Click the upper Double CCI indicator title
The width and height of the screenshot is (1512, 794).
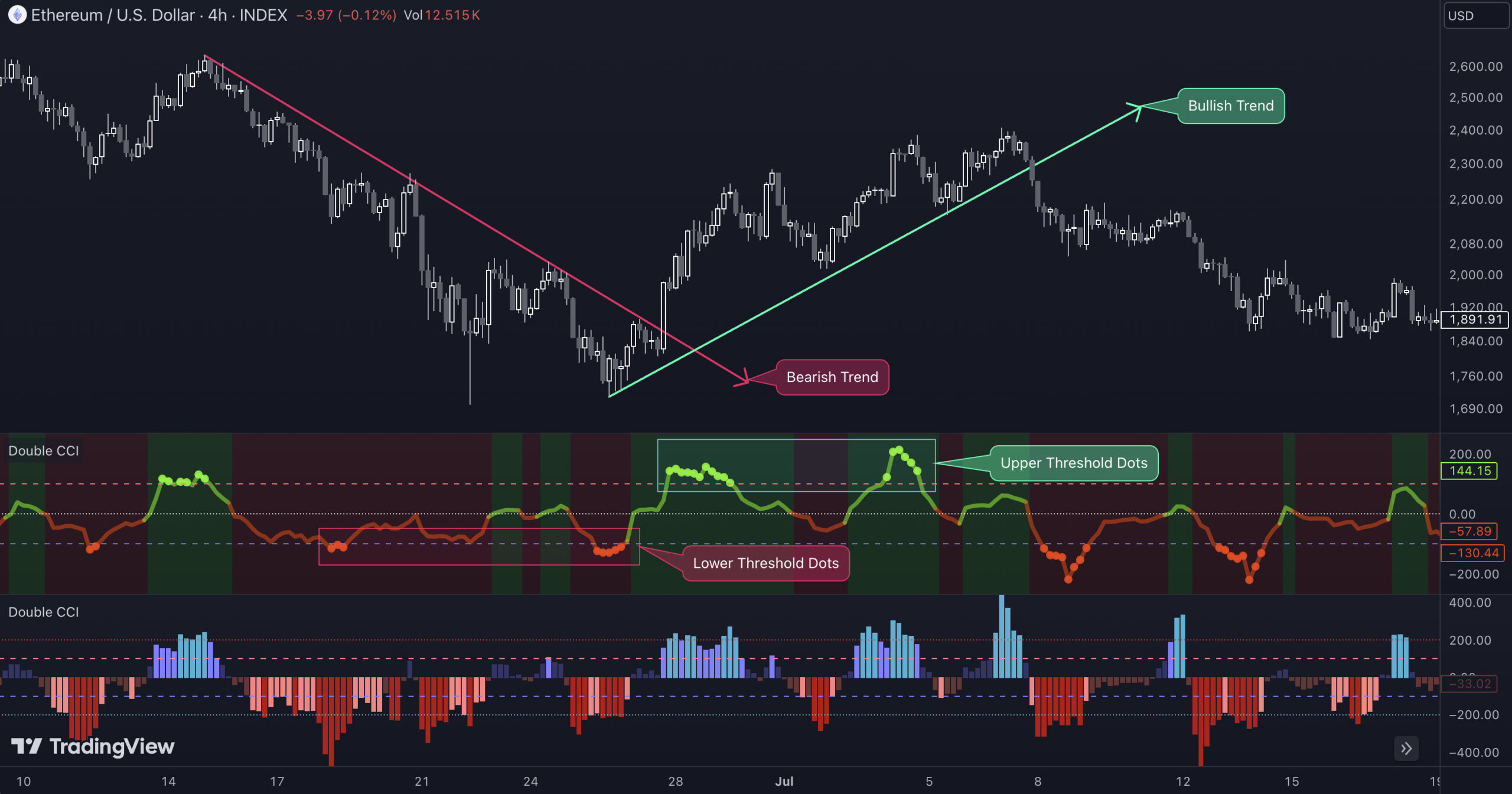(x=44, y=451)
